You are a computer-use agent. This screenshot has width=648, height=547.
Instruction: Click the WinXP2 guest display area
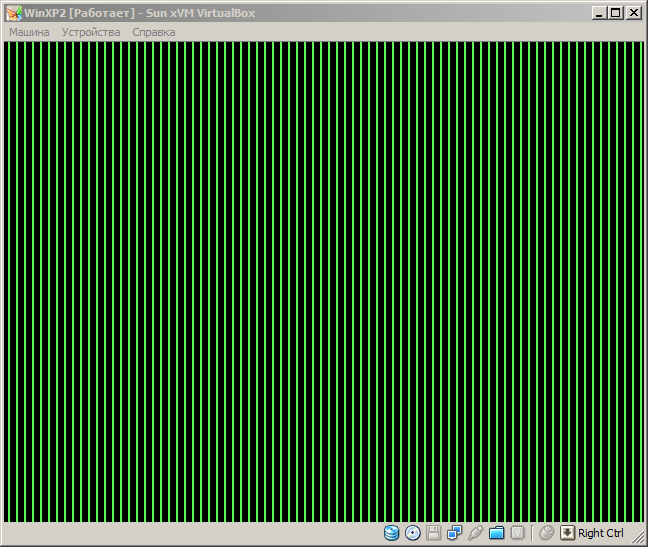click(x=324, y=282)
